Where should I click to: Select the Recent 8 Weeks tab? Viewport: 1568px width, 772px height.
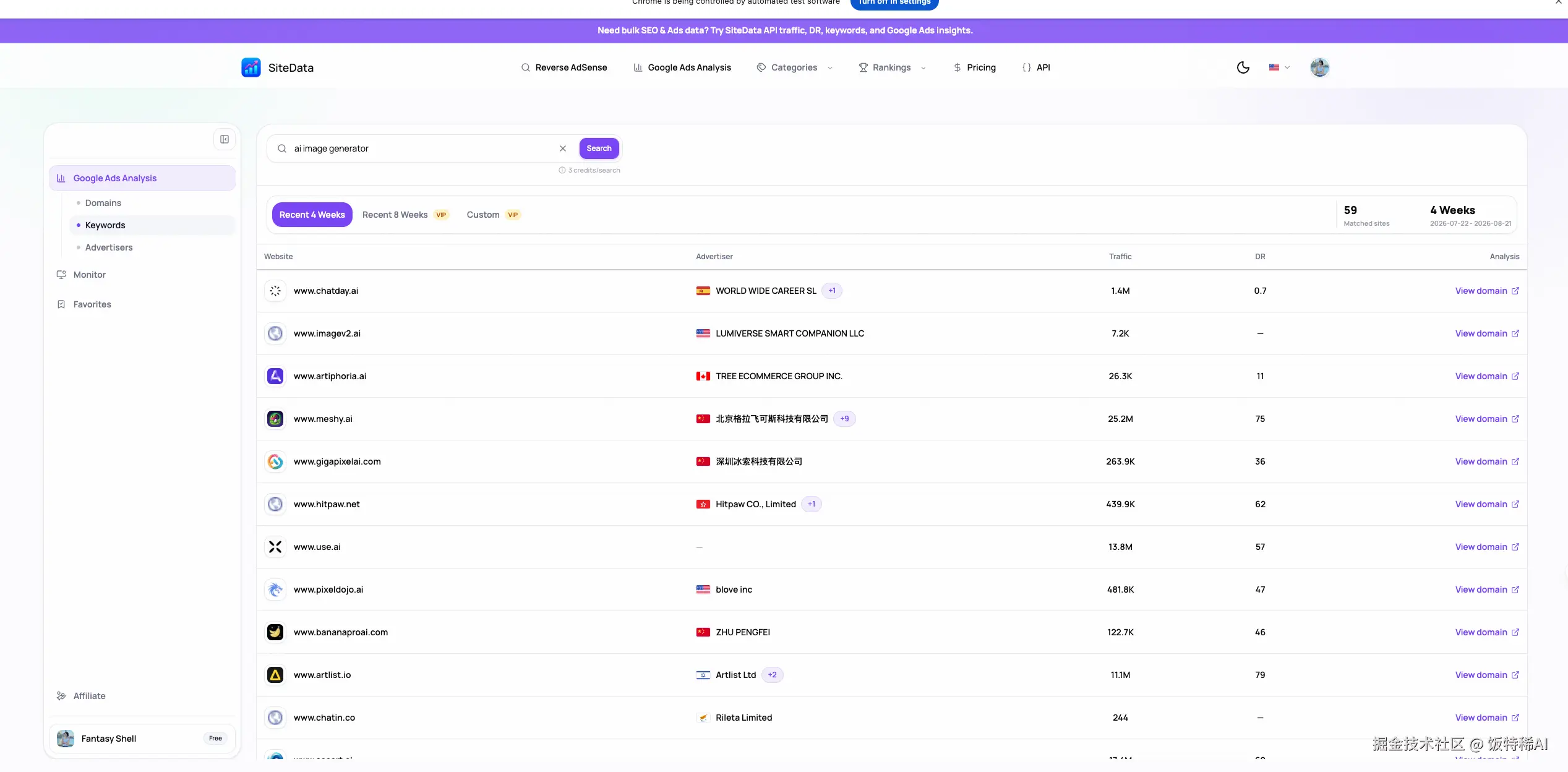coord(405,215)
